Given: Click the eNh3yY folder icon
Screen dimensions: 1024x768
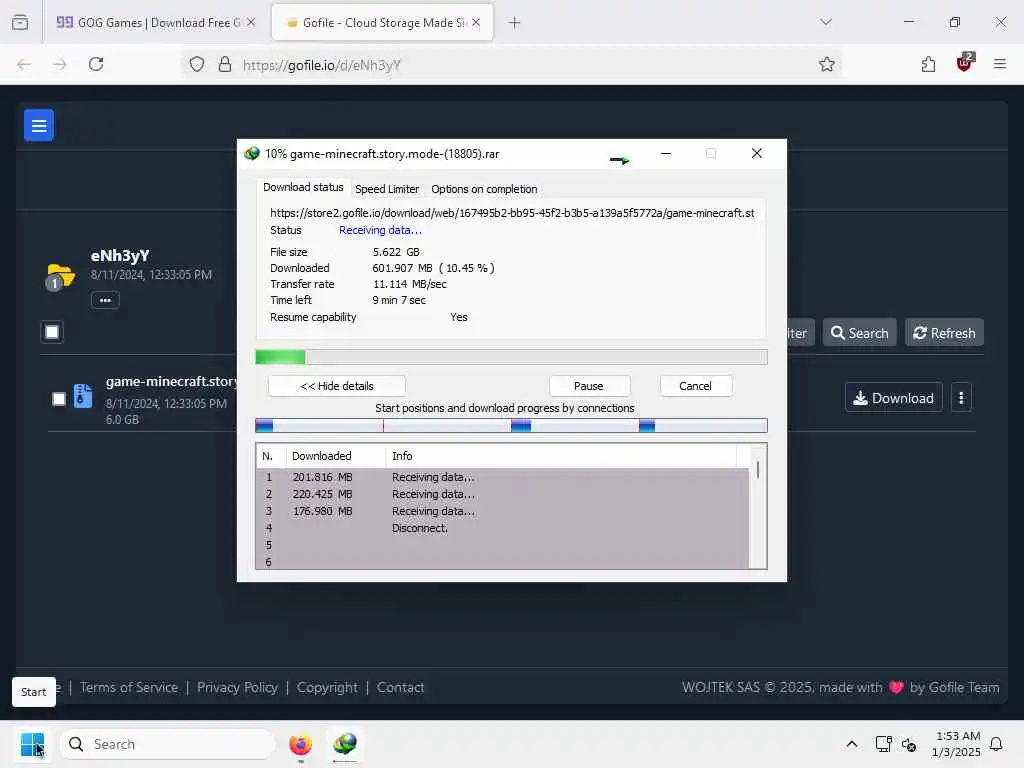Looking at the screenshot, I should coord(60,276).
